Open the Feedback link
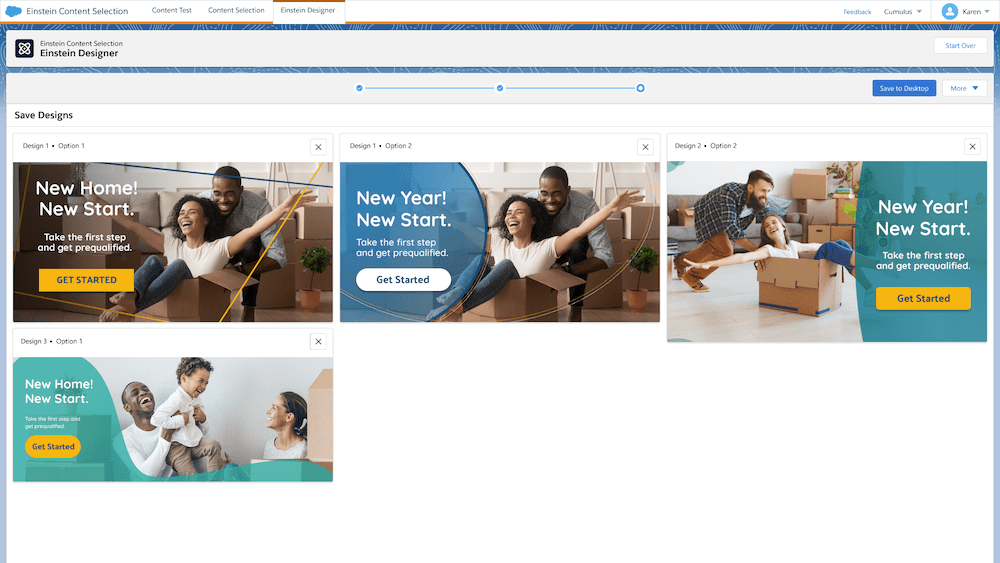The image size is (1000, 563). 857,11
